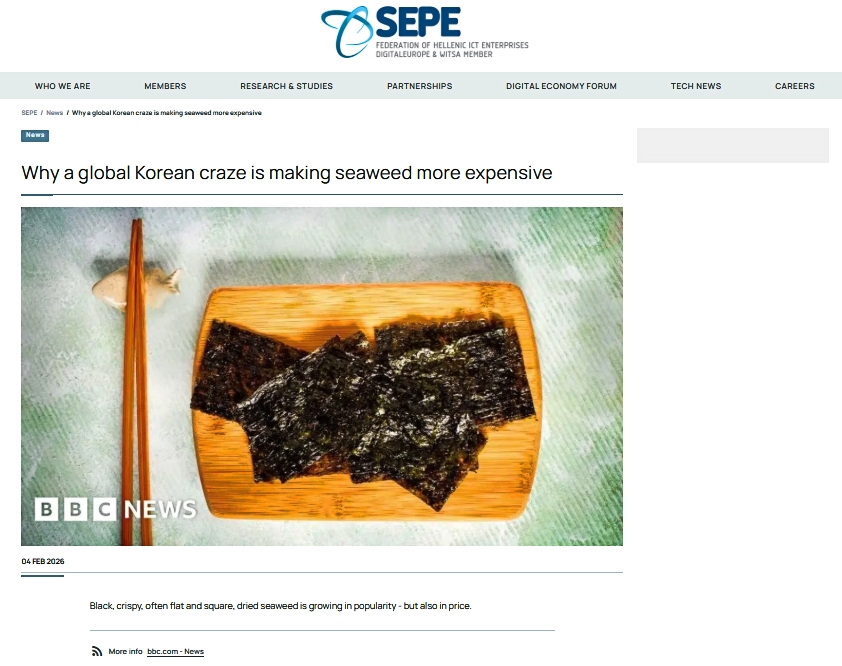Click the current article title in breadcrumb
Image resolution: width=842 pixels, height=666 pixels.
(x=166, y=113)
